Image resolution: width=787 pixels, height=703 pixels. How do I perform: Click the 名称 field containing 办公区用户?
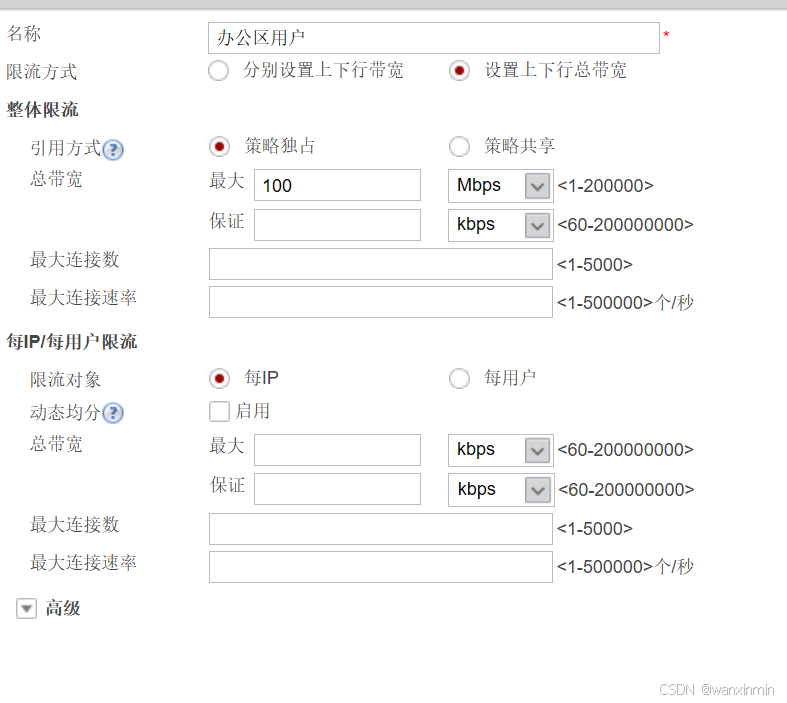pos(434,38)
